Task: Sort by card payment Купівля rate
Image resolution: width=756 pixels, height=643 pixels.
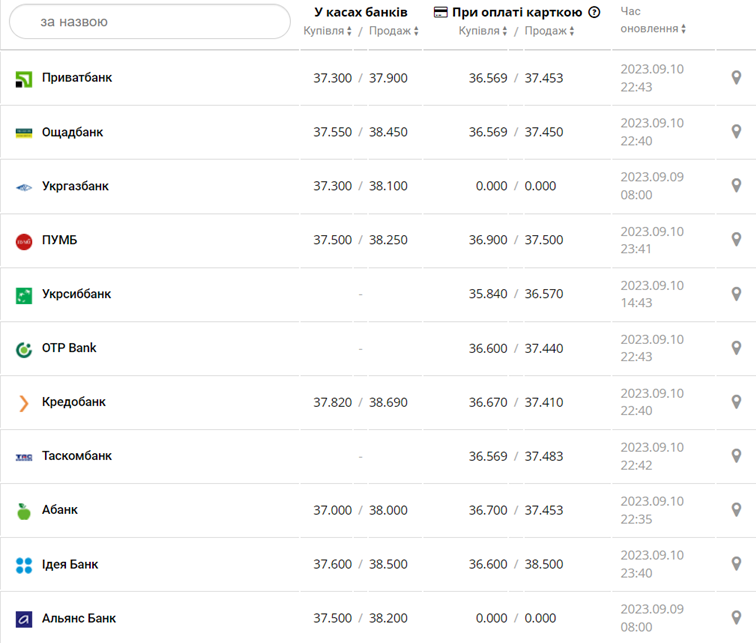Action: coord(484,31)
